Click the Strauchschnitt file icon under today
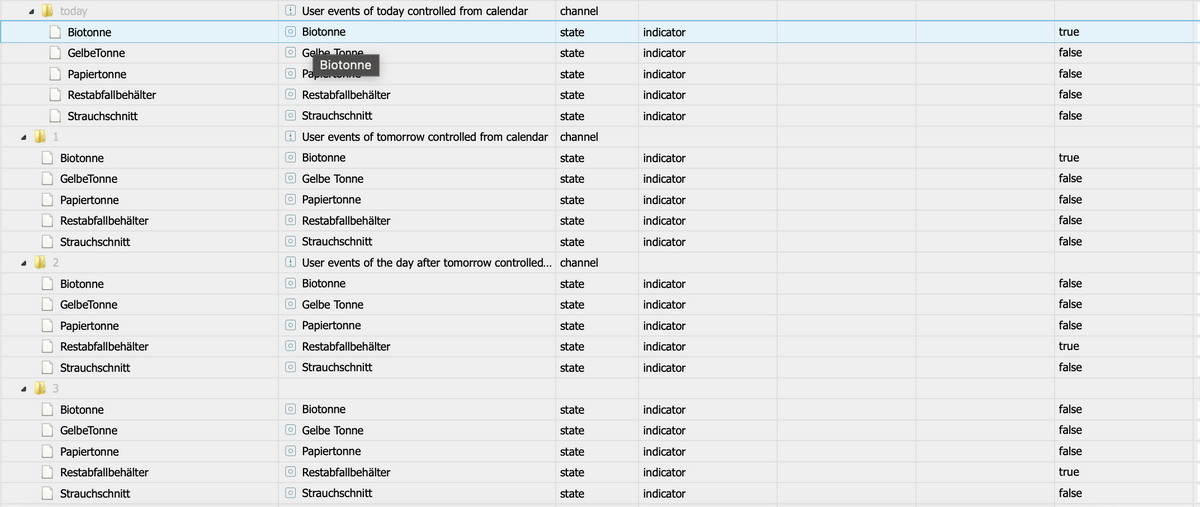The image size is (1200, 507). tap(56, 116)
